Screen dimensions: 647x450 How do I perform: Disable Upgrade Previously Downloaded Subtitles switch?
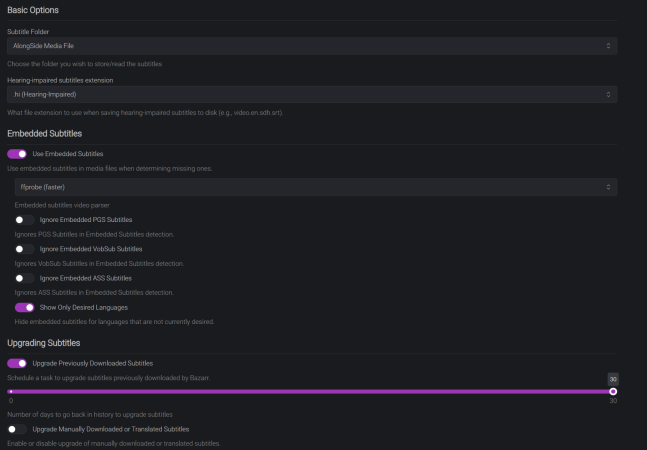17,363
